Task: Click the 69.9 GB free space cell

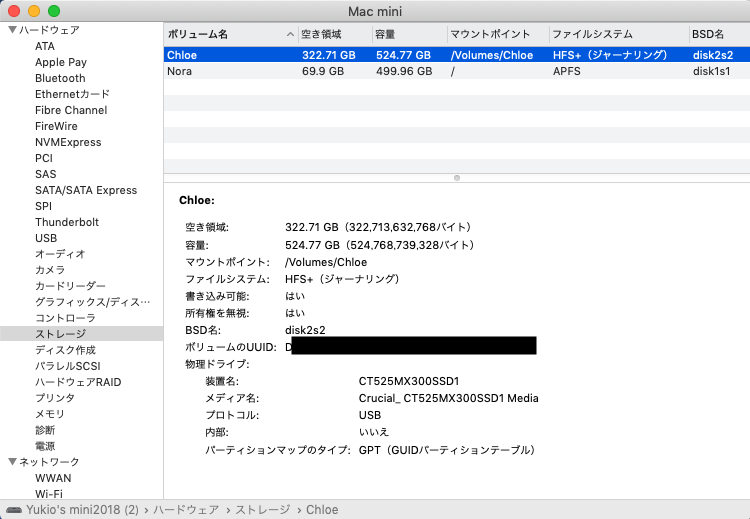Action: click(x=323, y=71)
